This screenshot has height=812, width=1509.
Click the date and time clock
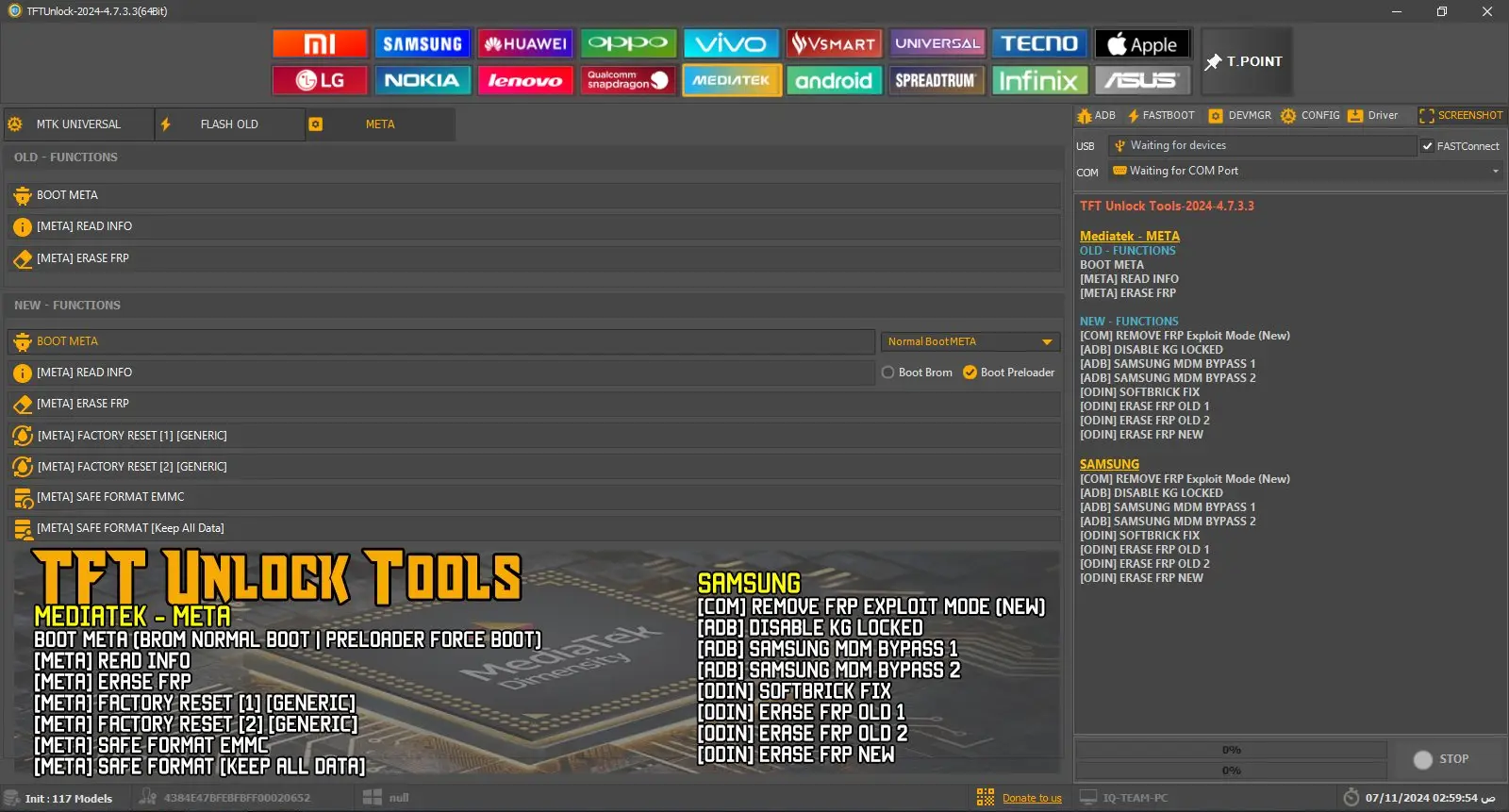coord(1430,798)
